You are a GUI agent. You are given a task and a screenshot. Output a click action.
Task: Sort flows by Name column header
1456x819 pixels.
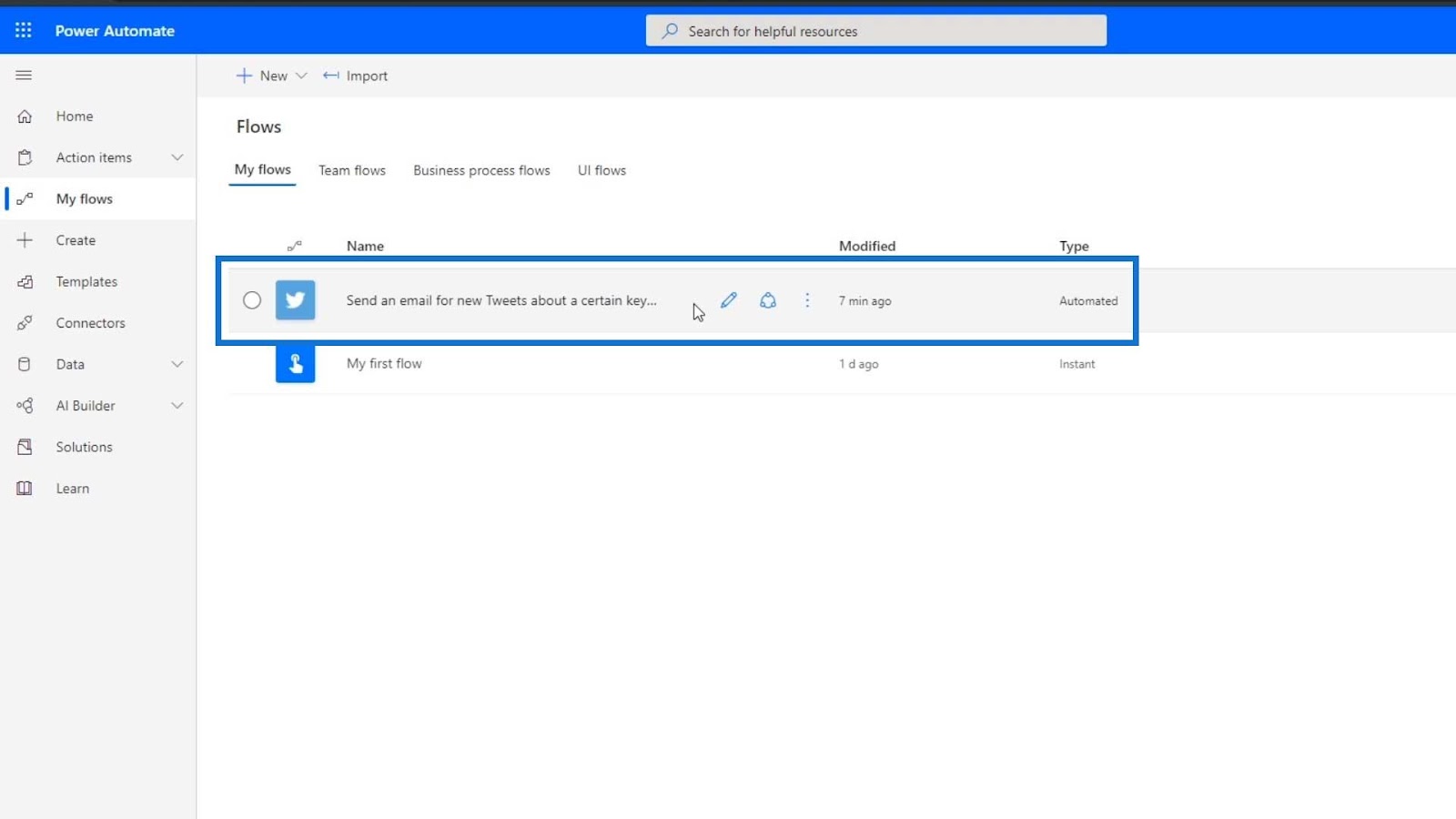(x=365, y=246)
